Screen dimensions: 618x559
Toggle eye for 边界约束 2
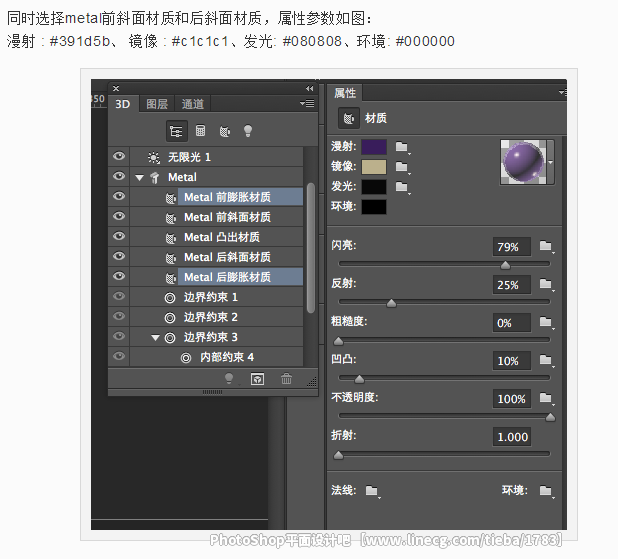(x=119, y=316)
